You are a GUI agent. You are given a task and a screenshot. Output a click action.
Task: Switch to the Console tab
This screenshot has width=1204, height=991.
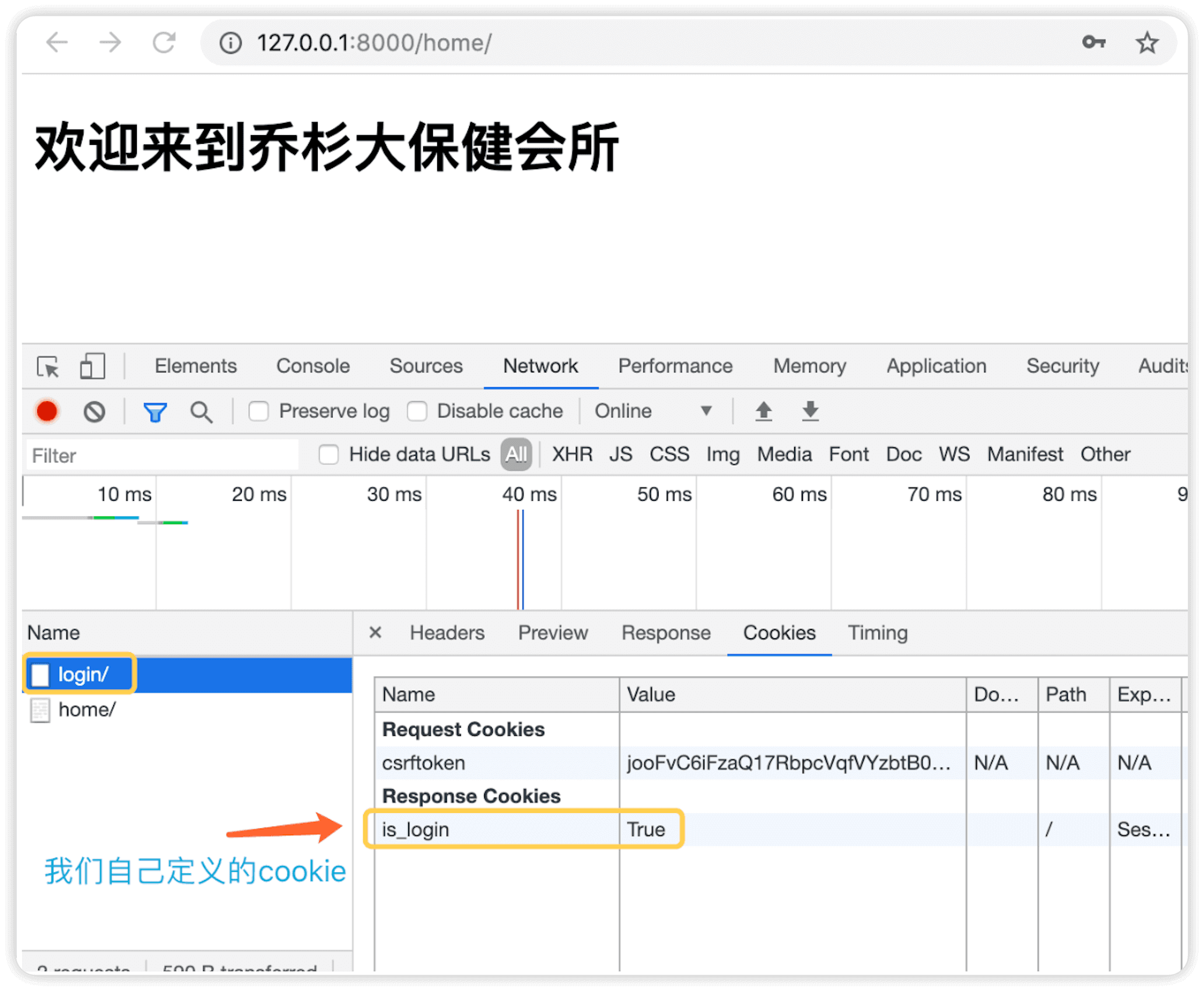click(313, 366)
